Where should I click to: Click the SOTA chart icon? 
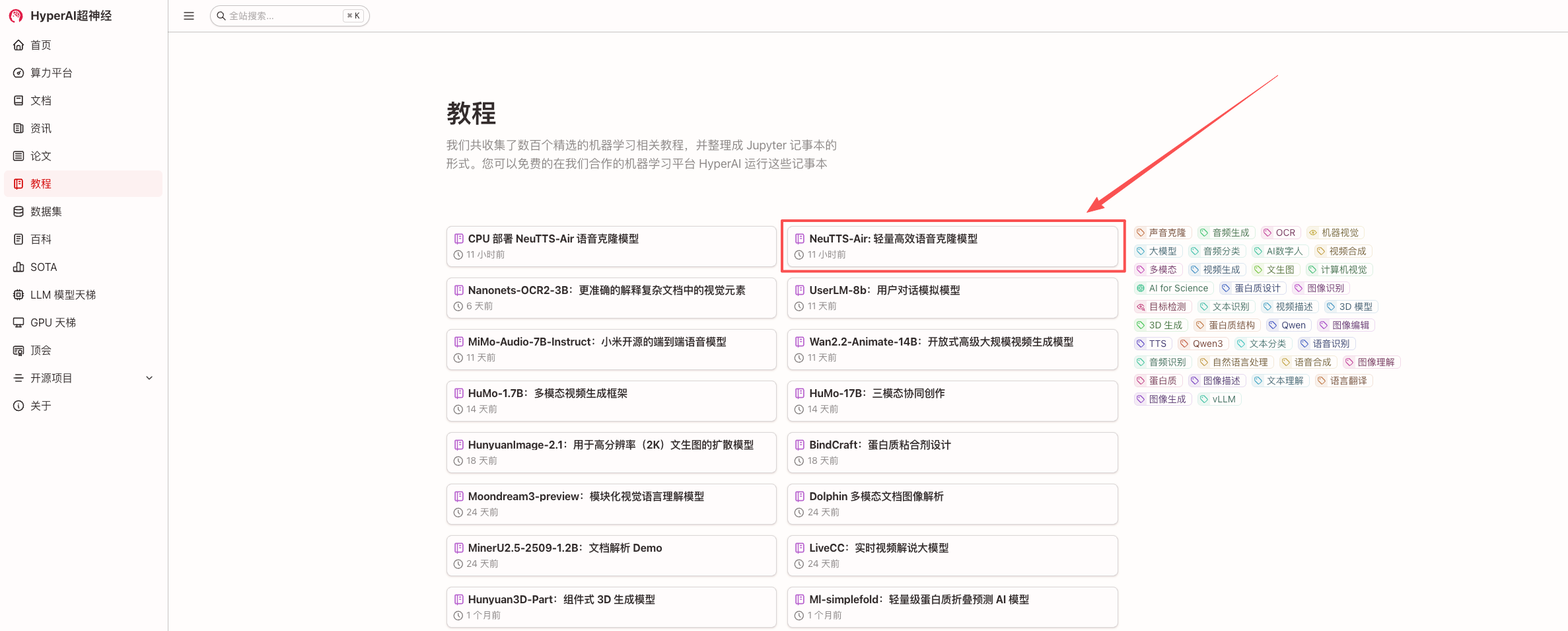(18, 267)
